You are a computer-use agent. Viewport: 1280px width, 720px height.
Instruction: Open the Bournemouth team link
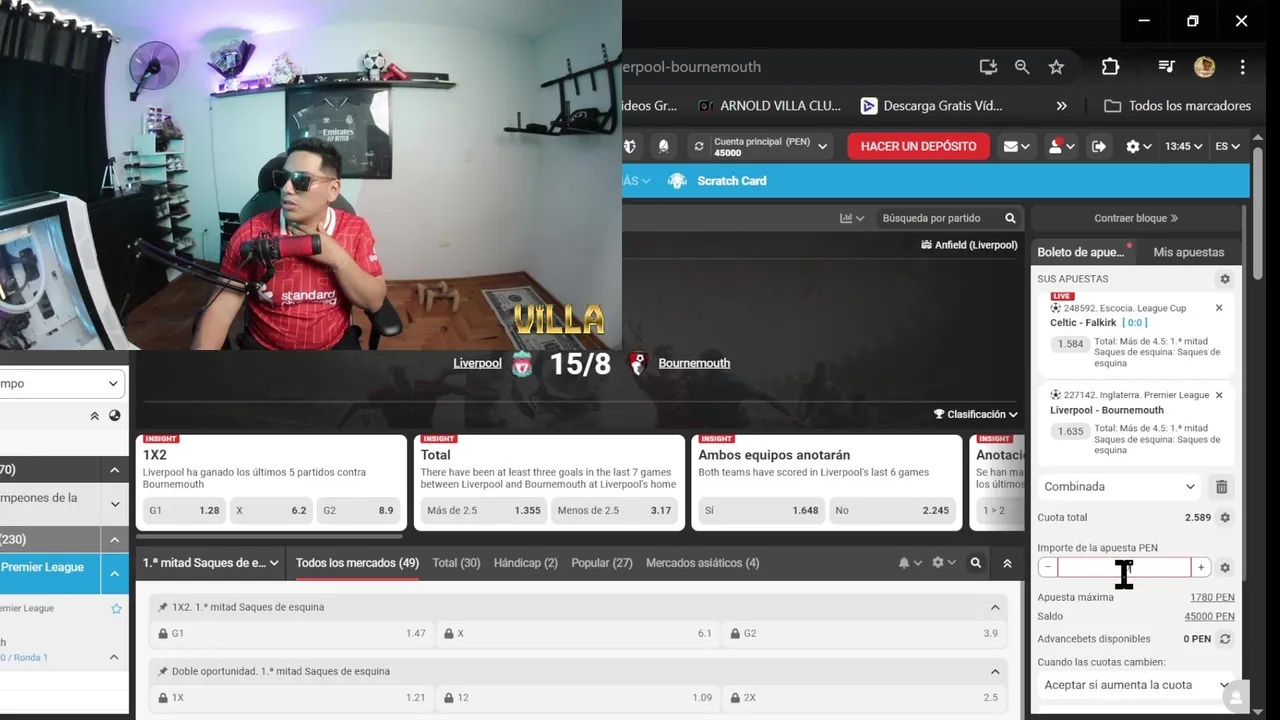(x=694, y=363)
